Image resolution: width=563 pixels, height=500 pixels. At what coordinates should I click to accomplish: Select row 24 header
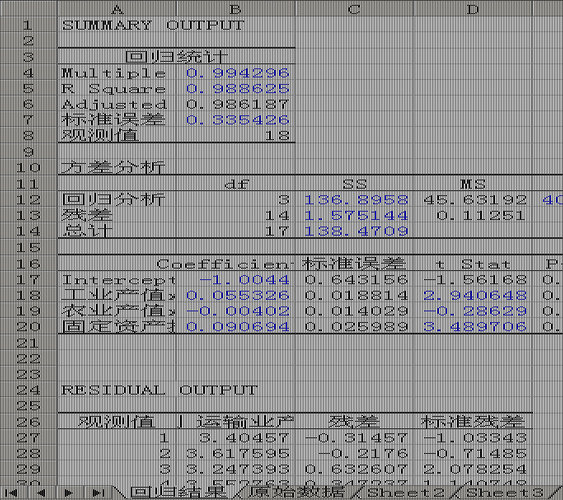(28, 389)
